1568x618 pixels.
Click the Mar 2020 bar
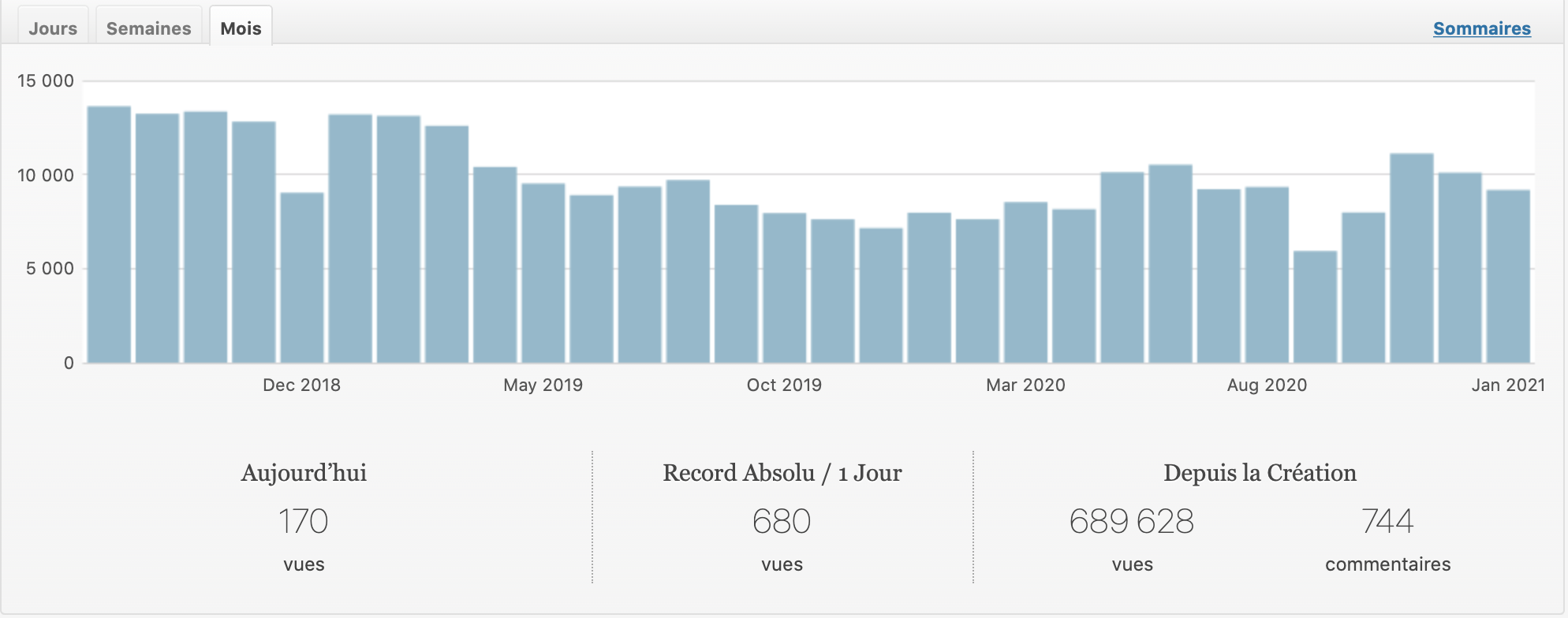pos(1025,282)
